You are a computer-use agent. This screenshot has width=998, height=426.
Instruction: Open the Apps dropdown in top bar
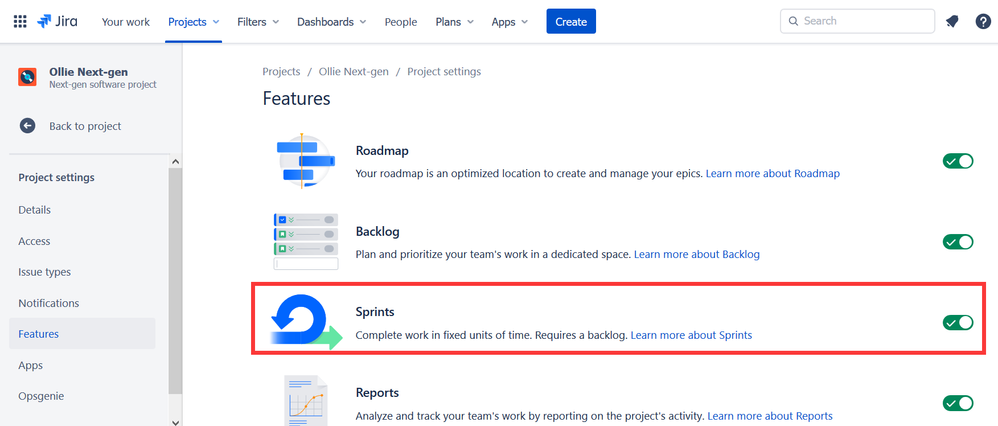click(x=510, y=22)
